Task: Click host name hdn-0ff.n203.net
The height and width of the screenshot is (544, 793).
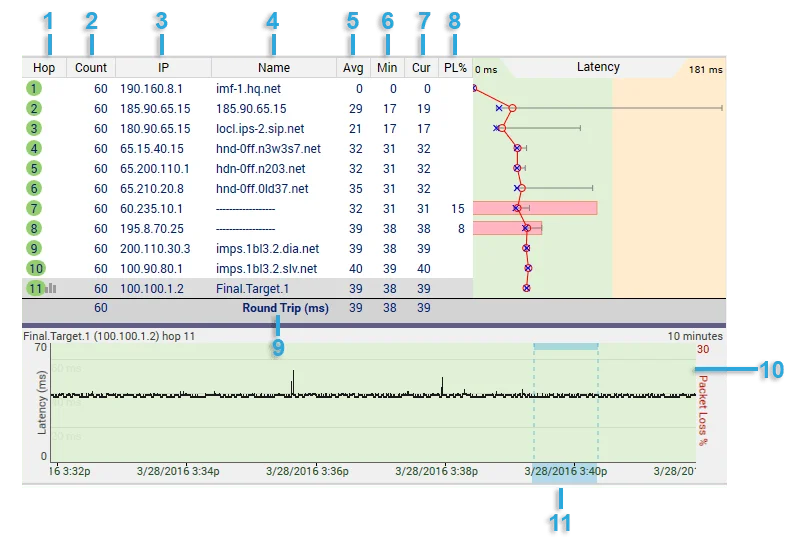Action: (261, 169)
